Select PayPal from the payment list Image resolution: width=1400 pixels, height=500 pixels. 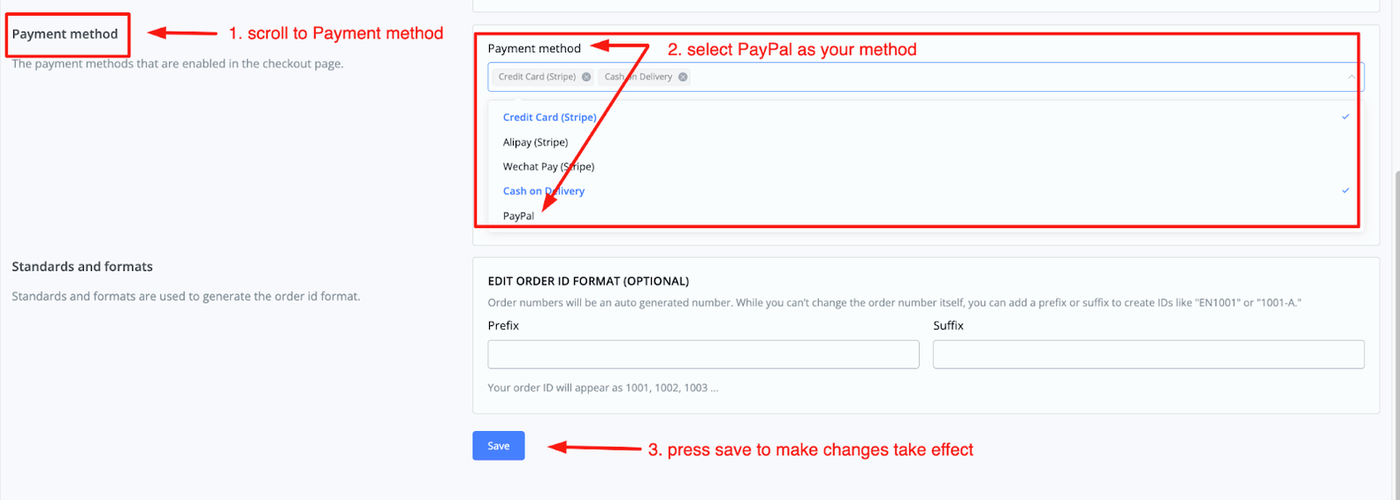click(x=518, y=215)
